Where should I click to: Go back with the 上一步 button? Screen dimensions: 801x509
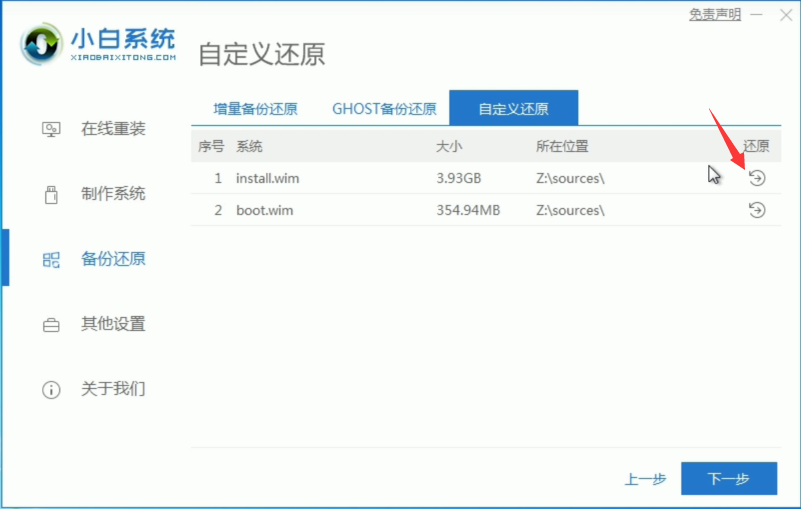click(645, 479)
